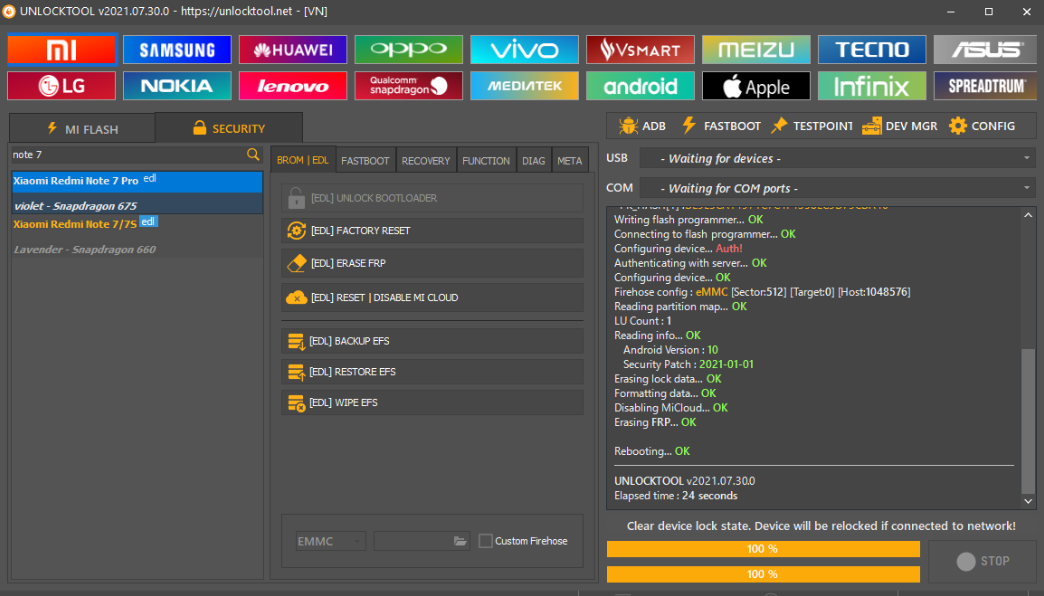Viewport: 1044px width, 596px height.
Task: Open the Apple brand tile
Action: point(756,86)
